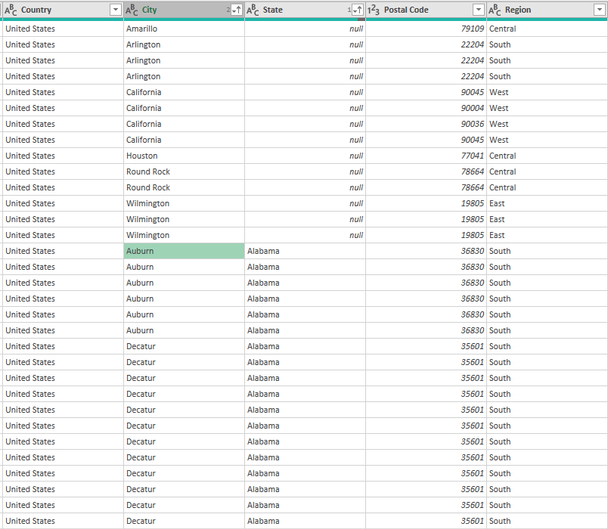Select postal code cell 79109
The width and height of the screenshot is (608, 529).
tap(426, 29)
